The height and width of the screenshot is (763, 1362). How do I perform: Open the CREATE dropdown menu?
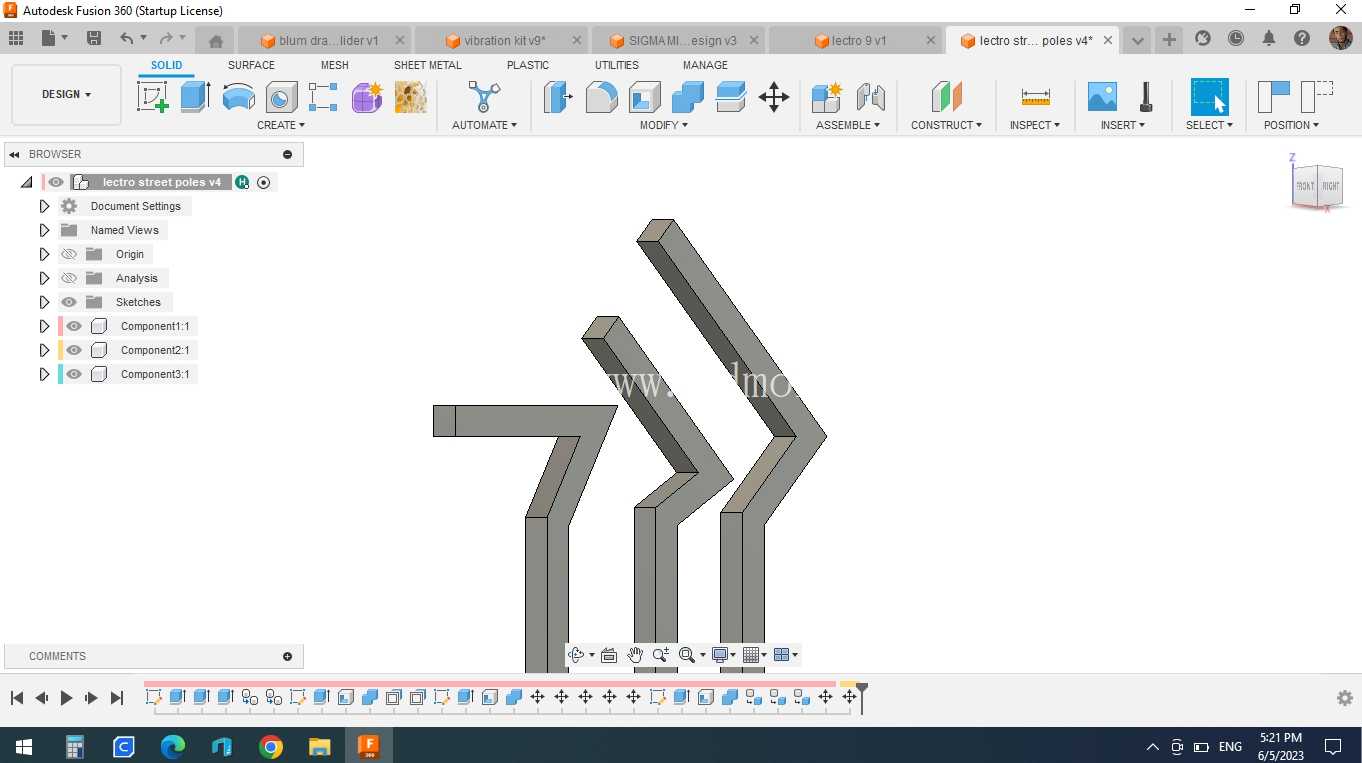tap(281, 125)
